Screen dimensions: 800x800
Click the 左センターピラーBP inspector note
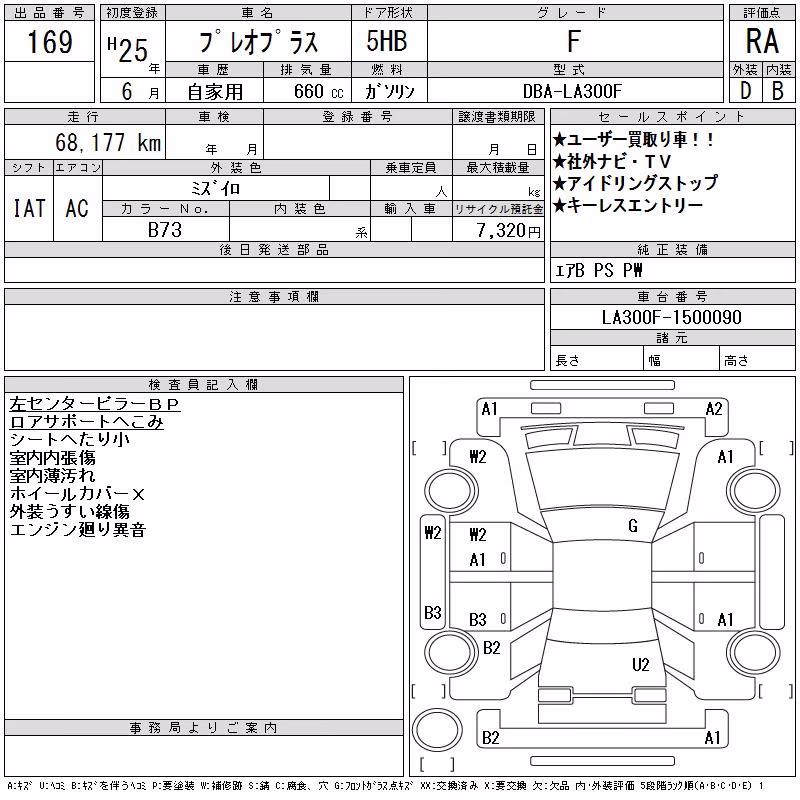[94, 404]
